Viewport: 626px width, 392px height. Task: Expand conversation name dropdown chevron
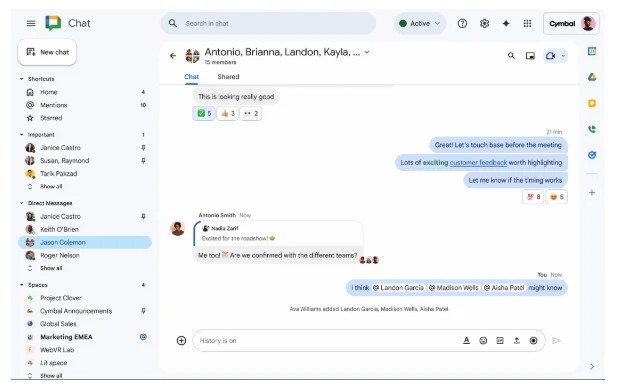pyautogui.click(x=367, y=52)
